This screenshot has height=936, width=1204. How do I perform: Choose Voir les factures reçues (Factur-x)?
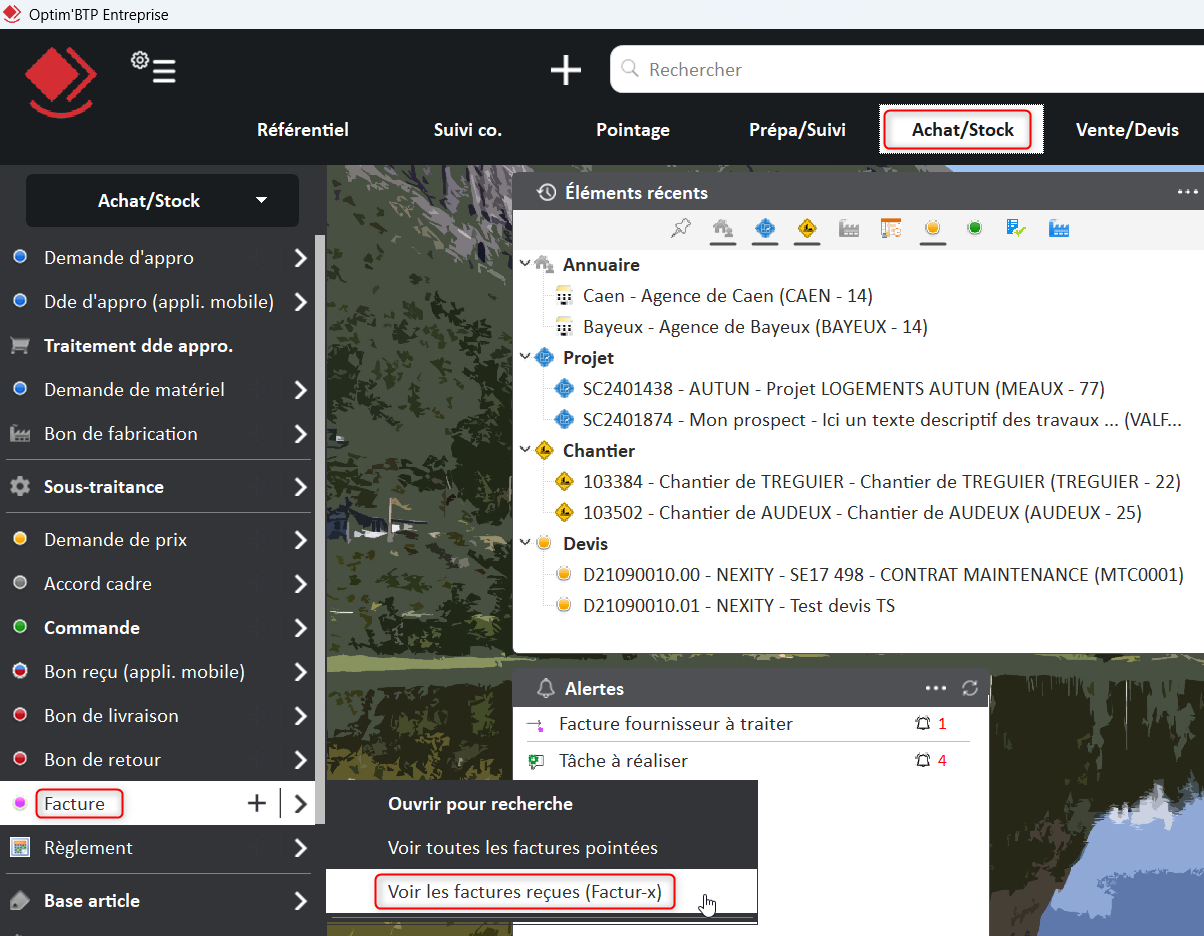pos(525,891)
